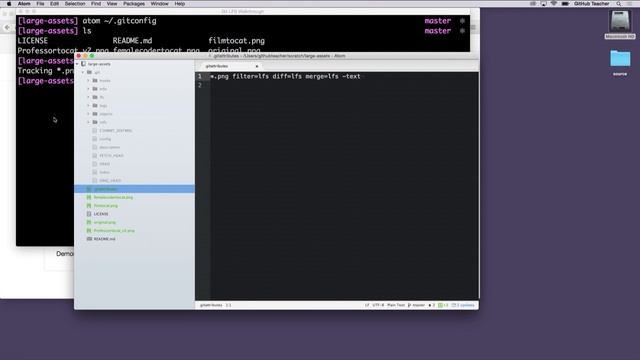Open the GitHub Teacher user menu
This screenshot has width=640, height=360.
[x=591, y=4]
